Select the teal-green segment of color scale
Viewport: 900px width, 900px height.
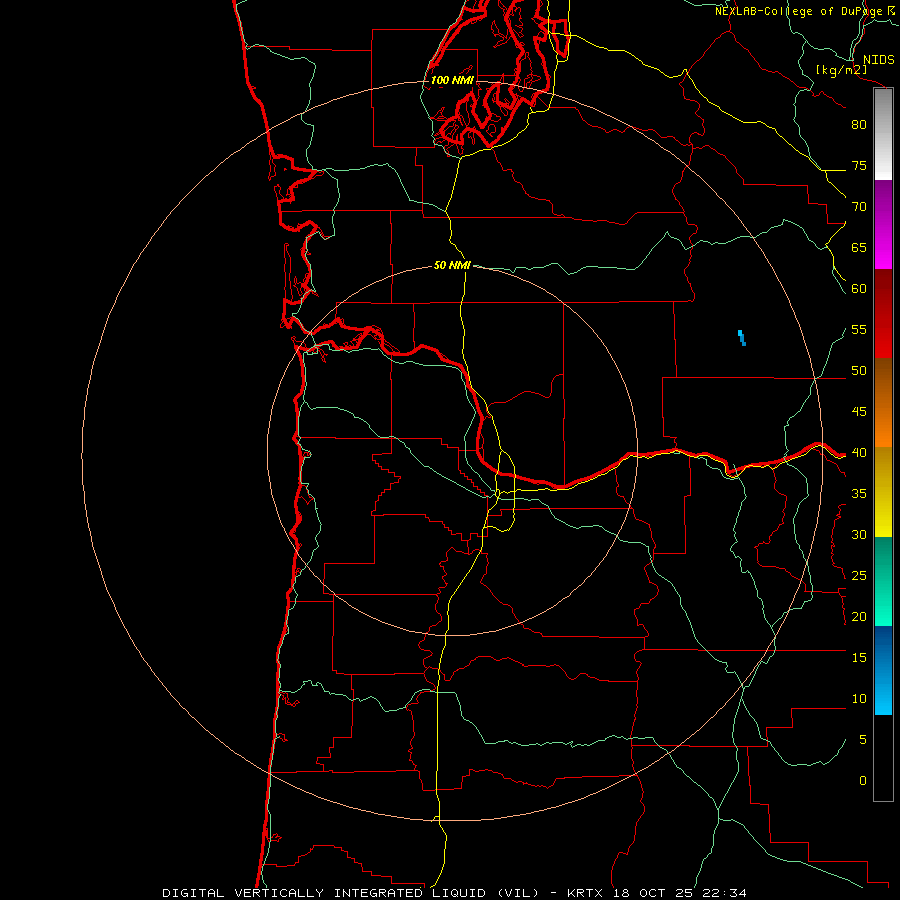pyautogui.click(x=883, y=581)
